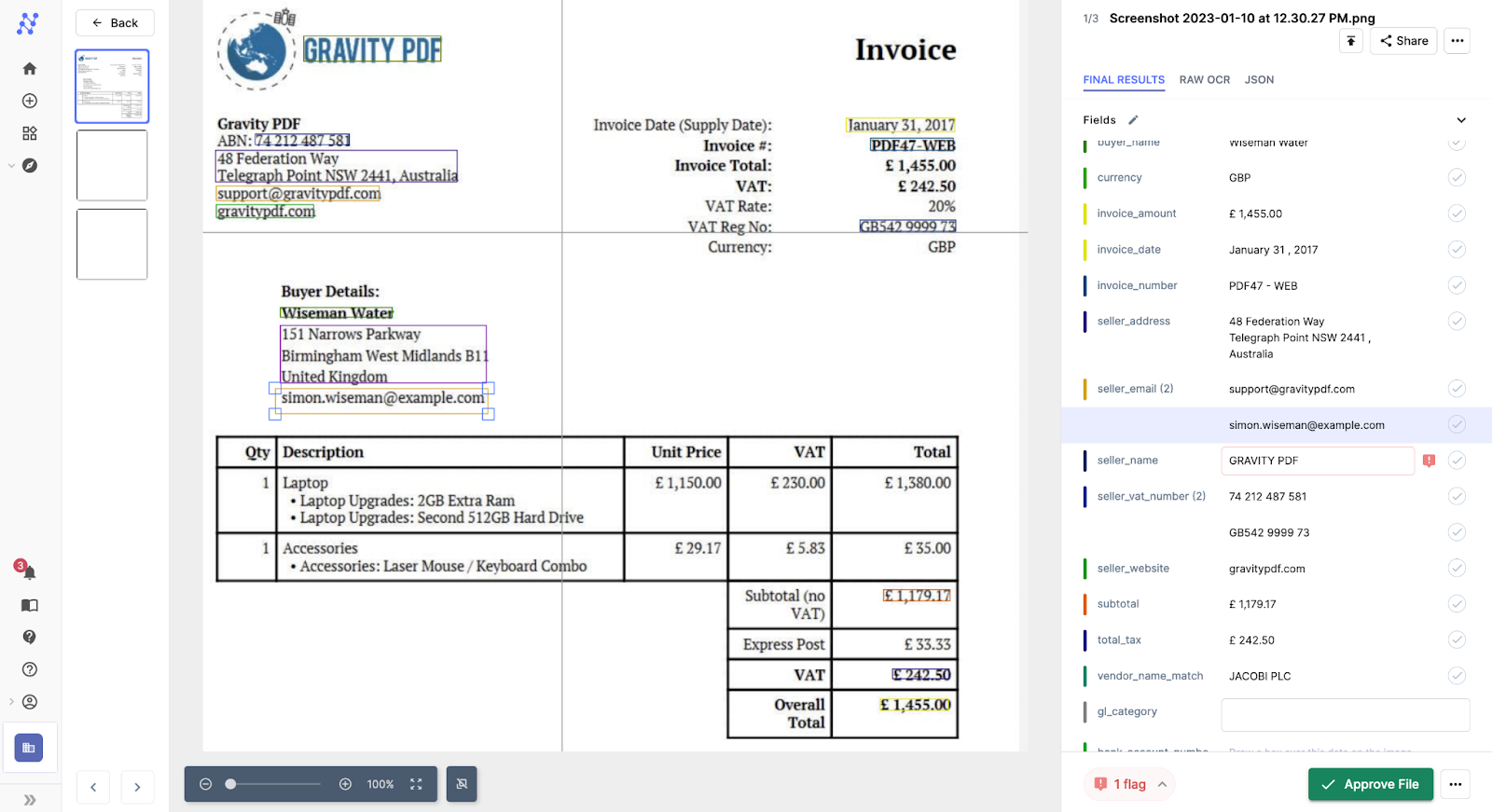This screenshot has height=812, width=1492.
Task: Click the upload arrow icon button
Action: pyautogui.click(x=1351, y=41)
